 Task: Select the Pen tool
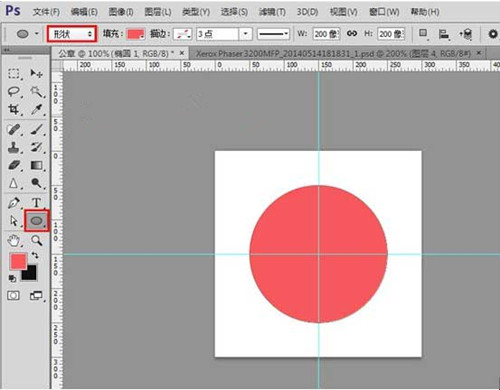(13, 203)
